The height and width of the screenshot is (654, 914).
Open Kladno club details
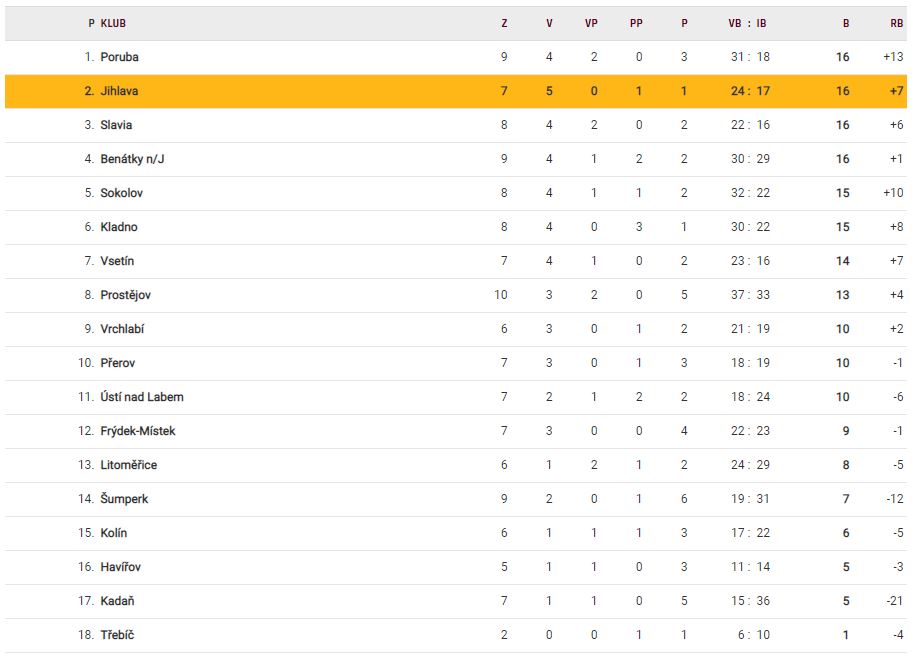[119, 227]
